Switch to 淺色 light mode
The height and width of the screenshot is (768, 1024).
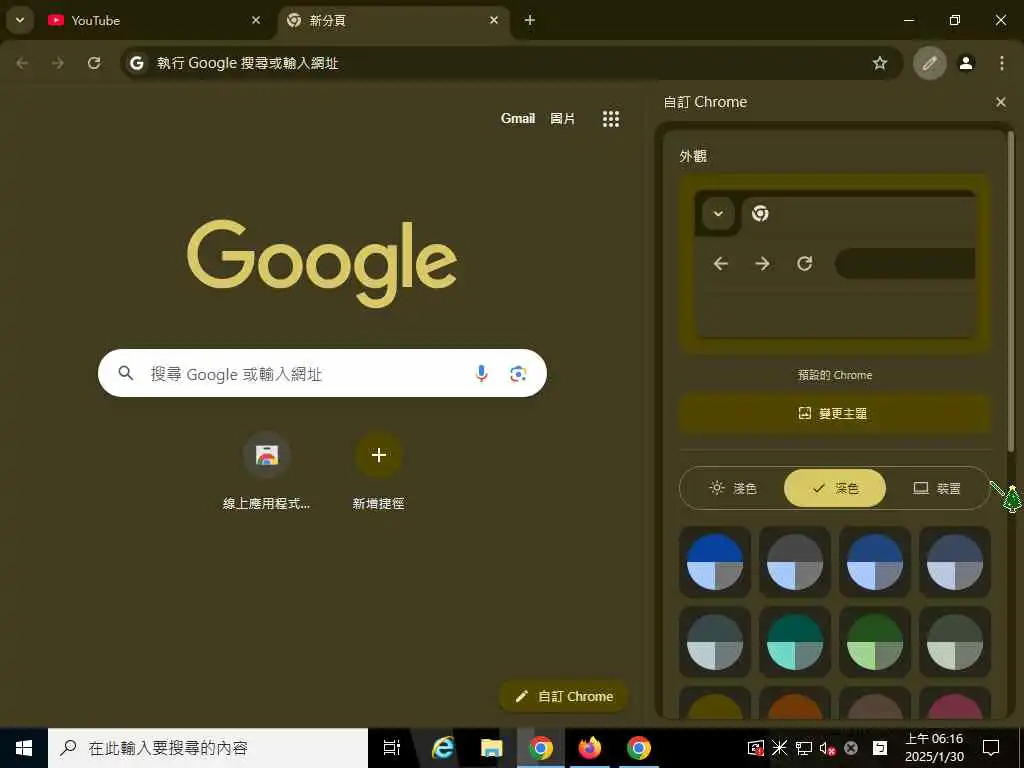click(x=733, y=488)
